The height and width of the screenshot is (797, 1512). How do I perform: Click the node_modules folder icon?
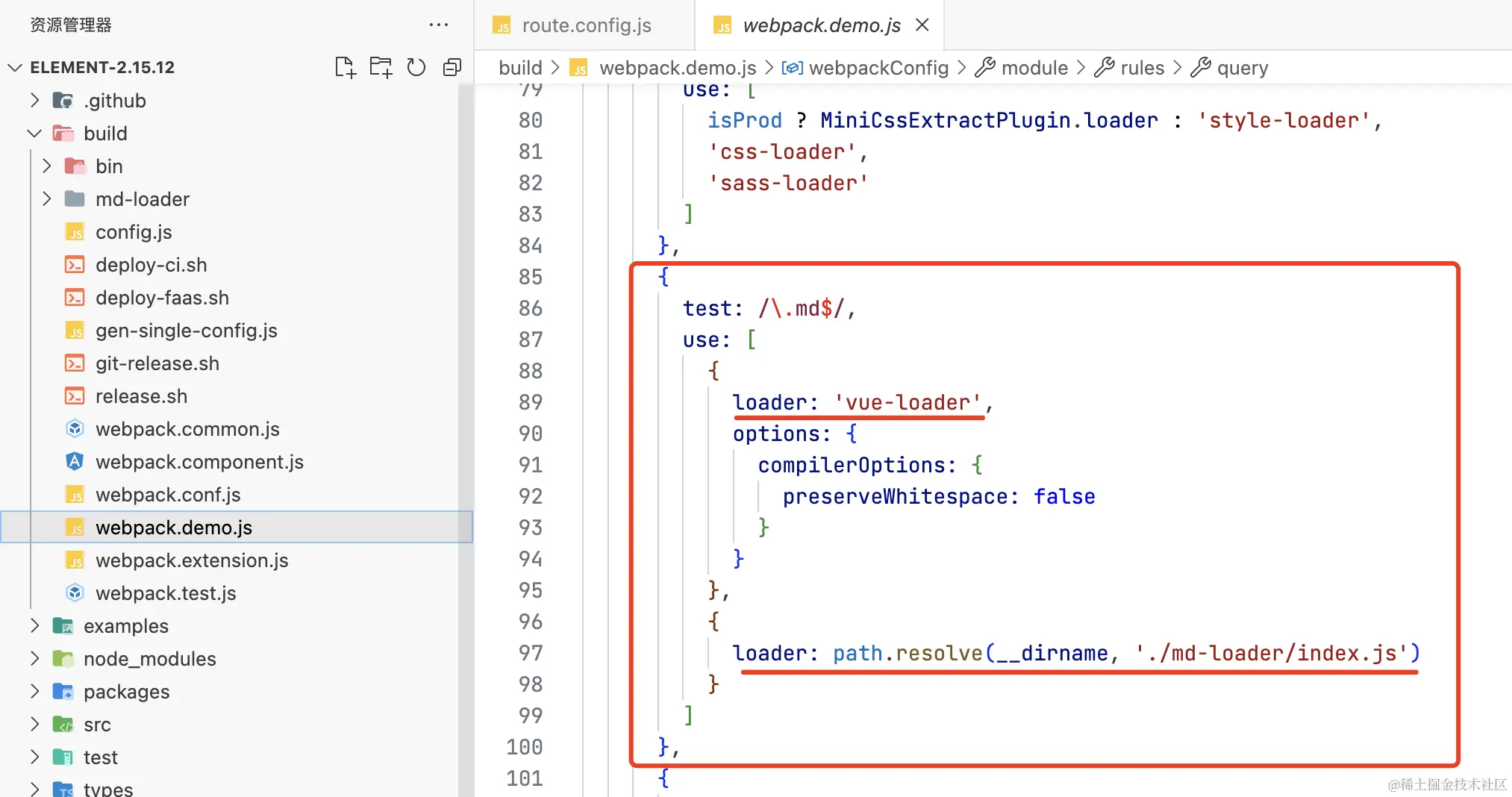[63, 658]
